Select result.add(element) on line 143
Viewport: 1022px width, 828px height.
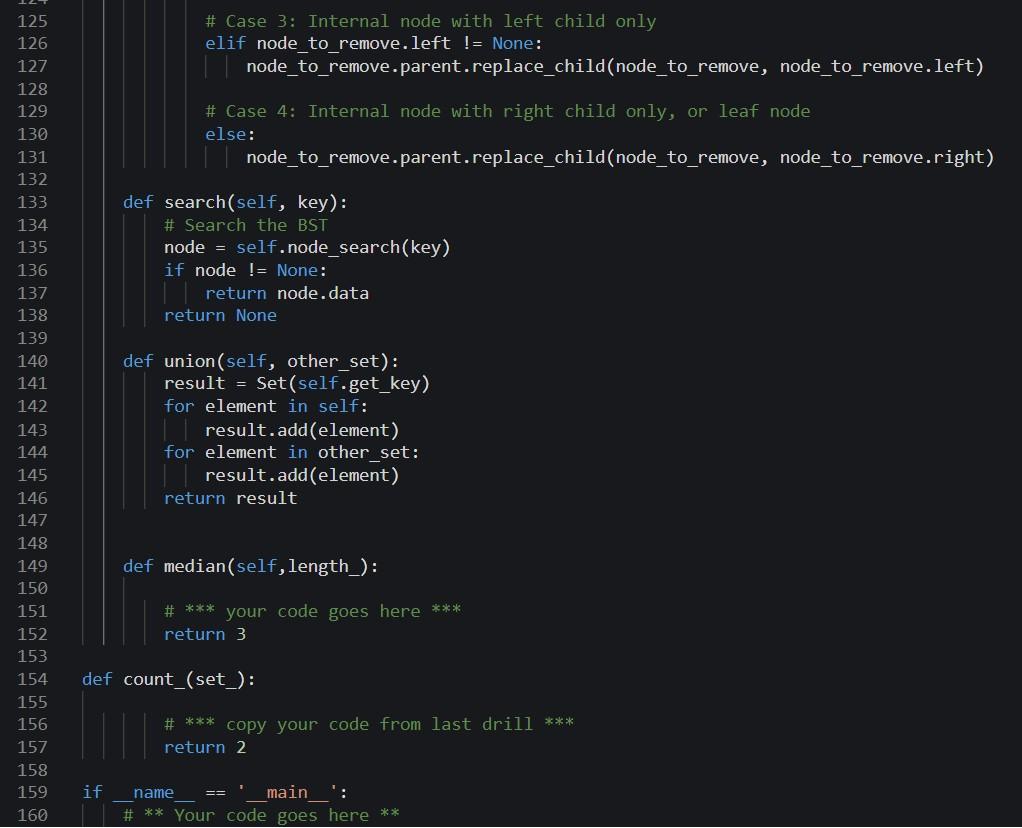[300, 429]
